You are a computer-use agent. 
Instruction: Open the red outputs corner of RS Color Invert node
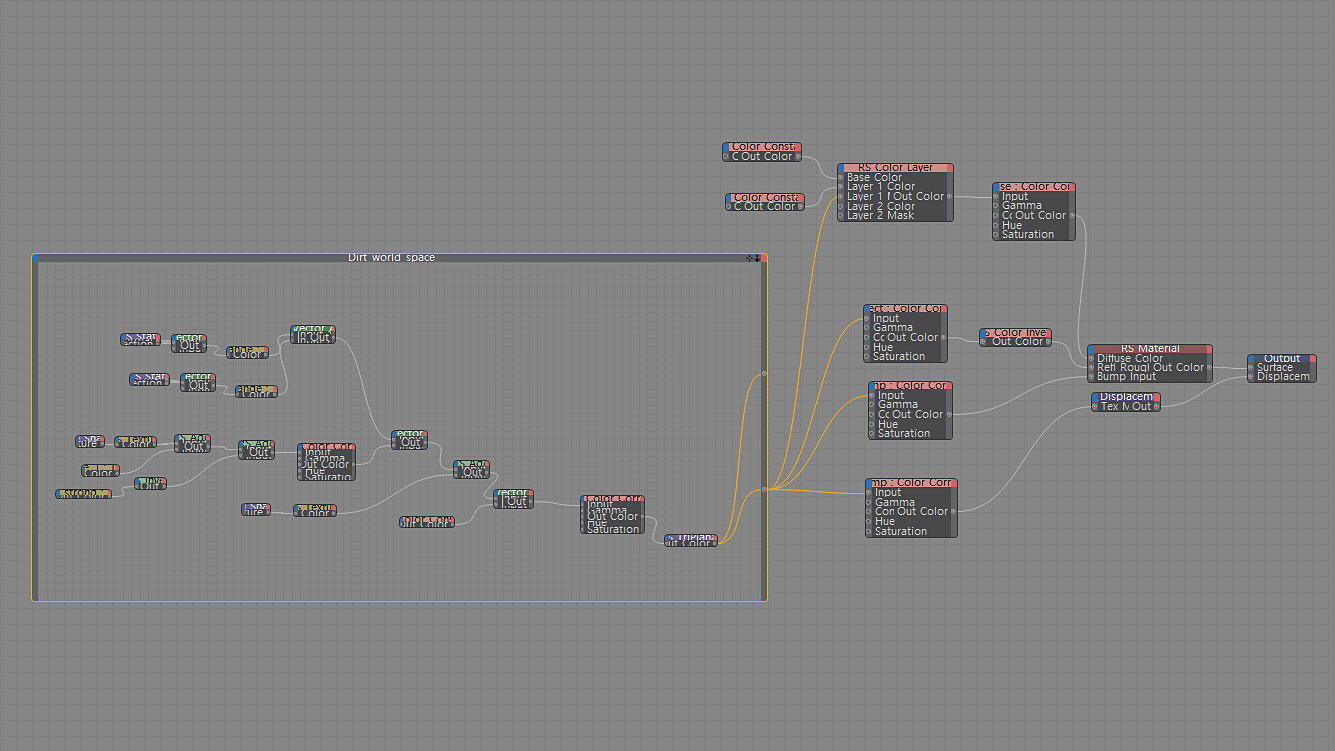point(1048,332)
